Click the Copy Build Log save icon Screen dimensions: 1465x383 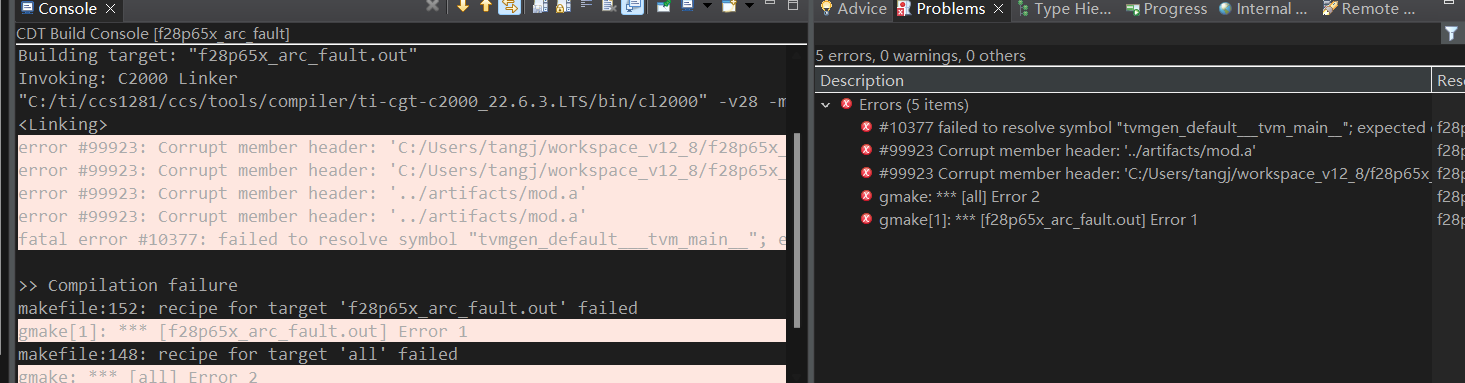point(541,6)
